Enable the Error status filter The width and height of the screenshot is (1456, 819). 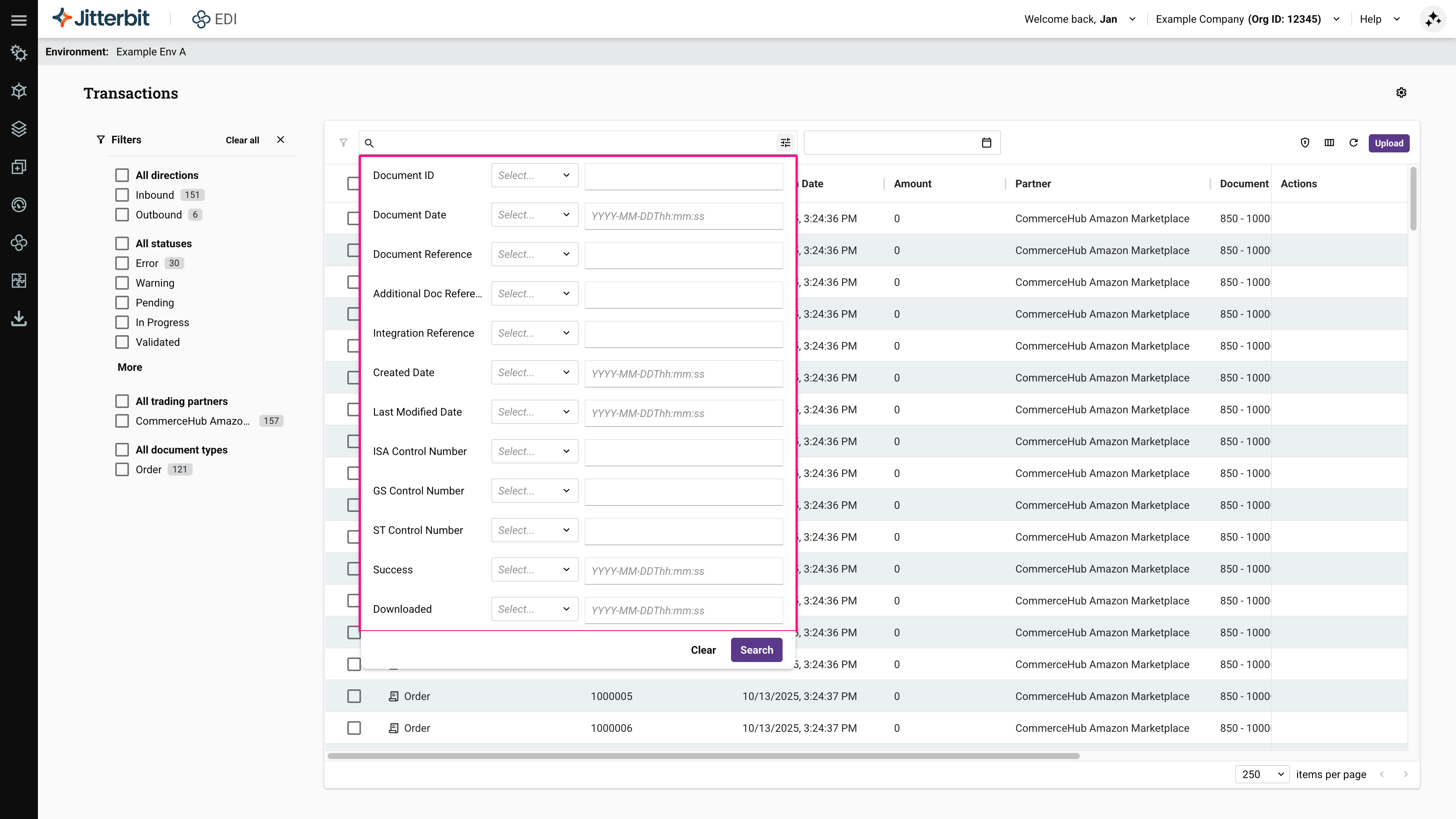[x=121, y=263]
